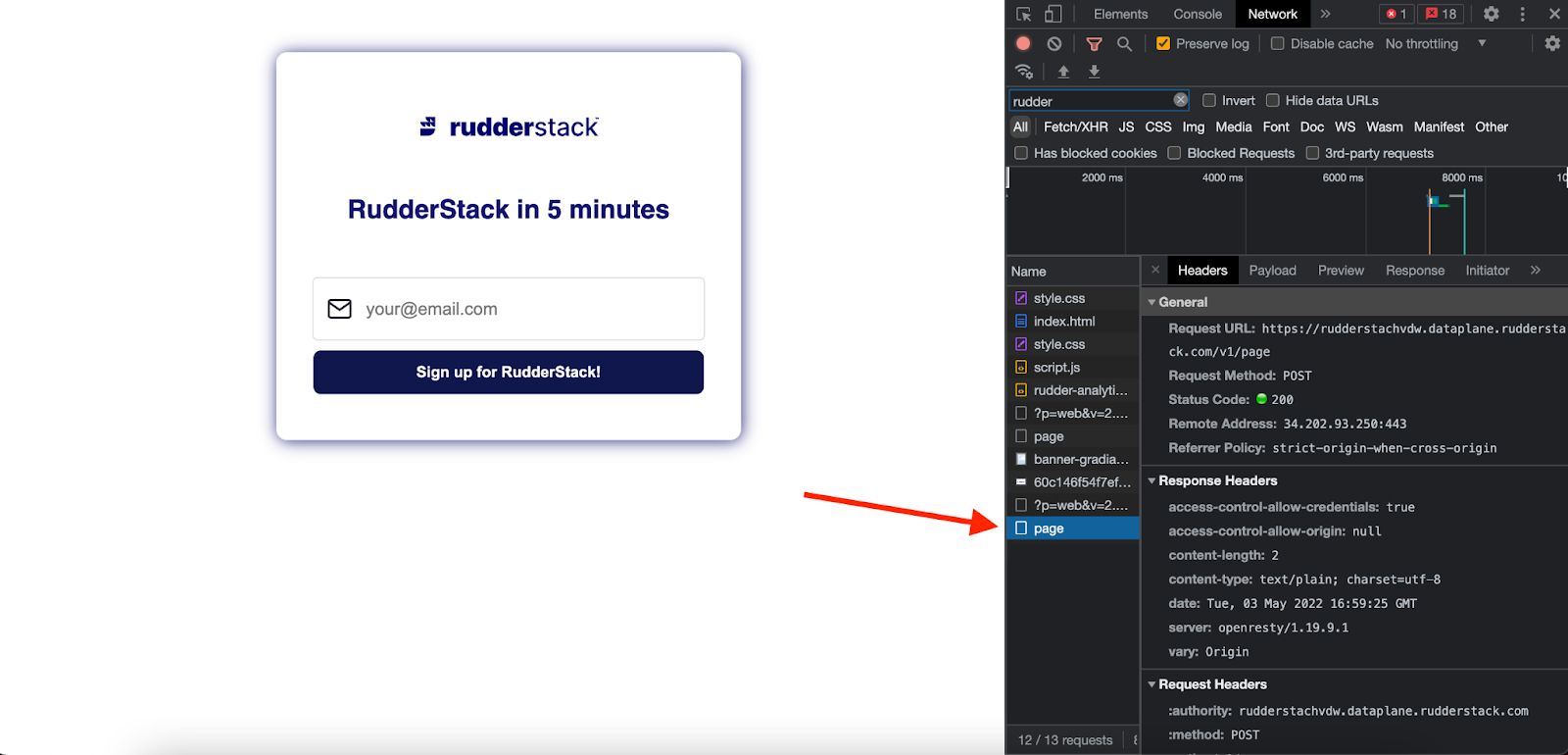The image size is (1568, 755).
Task: Show the 18 issues badge
Action: (x=1442, y=14)
